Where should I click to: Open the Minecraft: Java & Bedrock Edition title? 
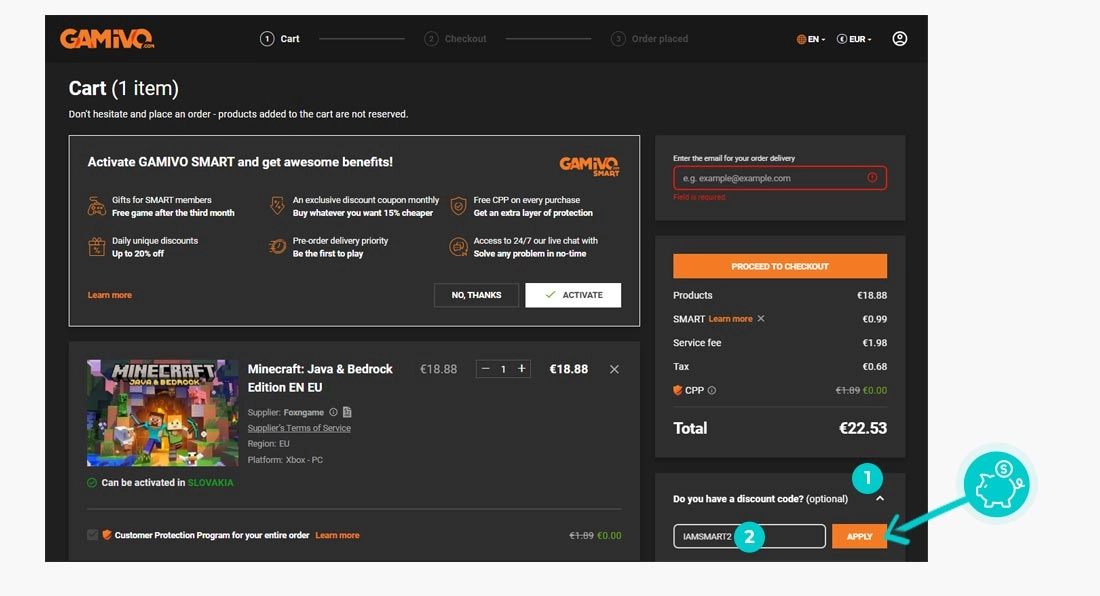tap(320, 378)
